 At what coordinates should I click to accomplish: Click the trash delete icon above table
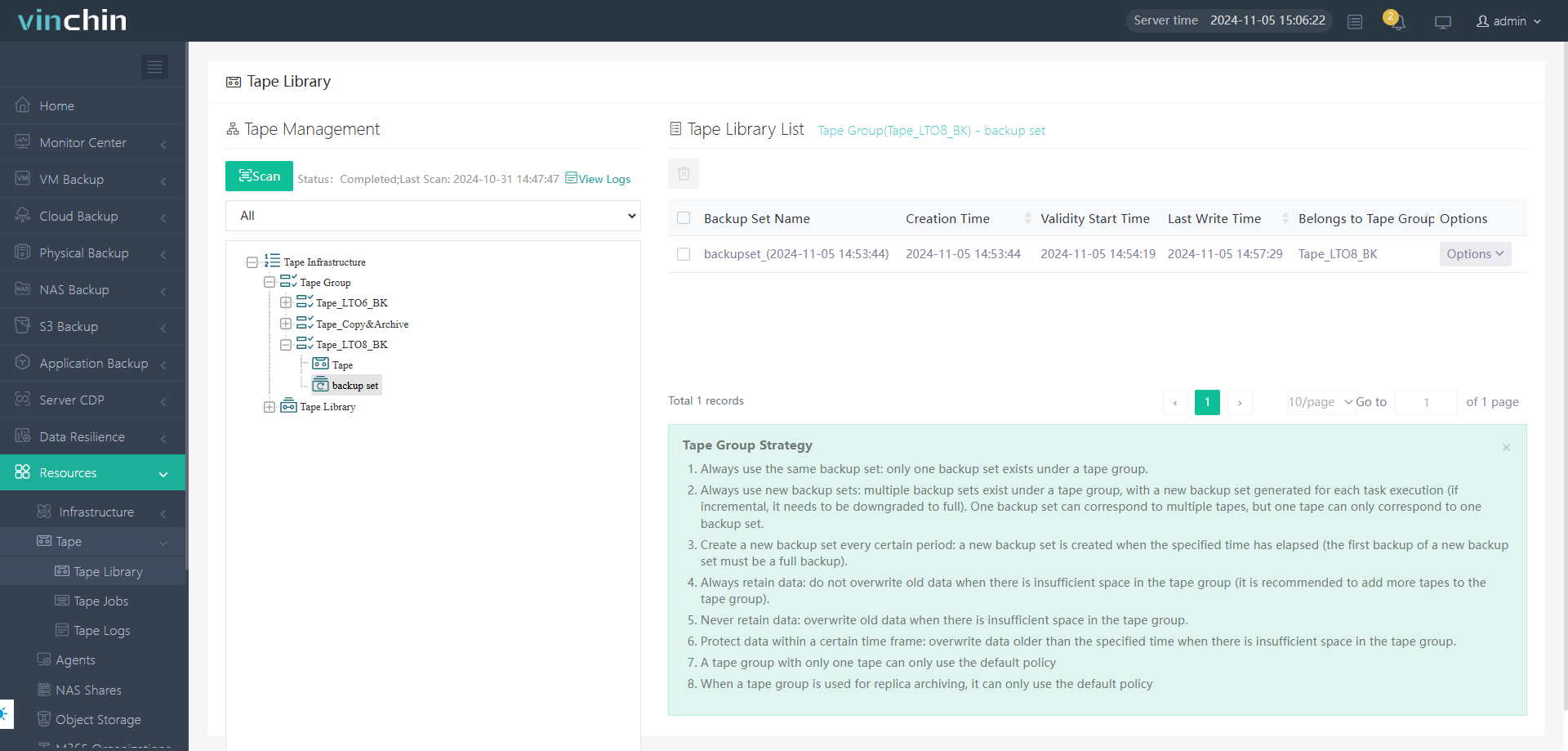click(x=684, y=174)
